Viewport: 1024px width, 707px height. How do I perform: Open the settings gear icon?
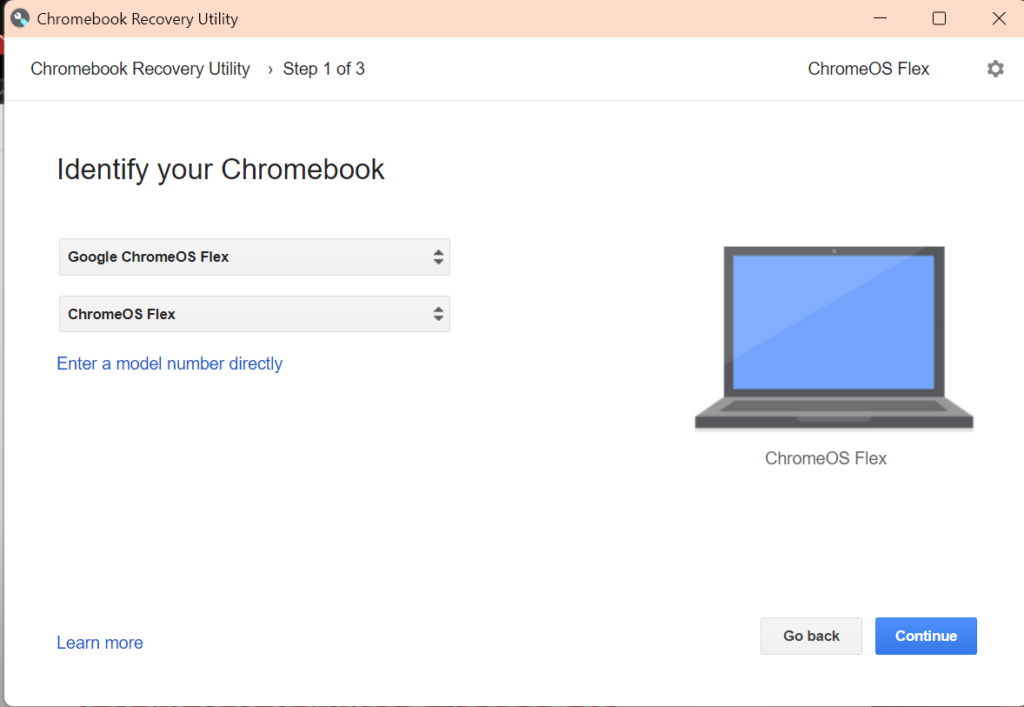tap(995, 69)
